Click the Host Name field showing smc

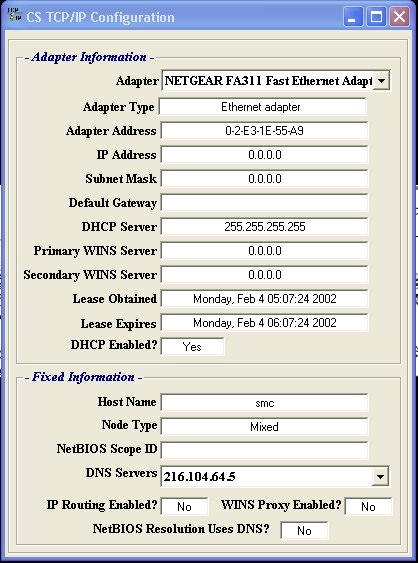[x=264, y=403]
